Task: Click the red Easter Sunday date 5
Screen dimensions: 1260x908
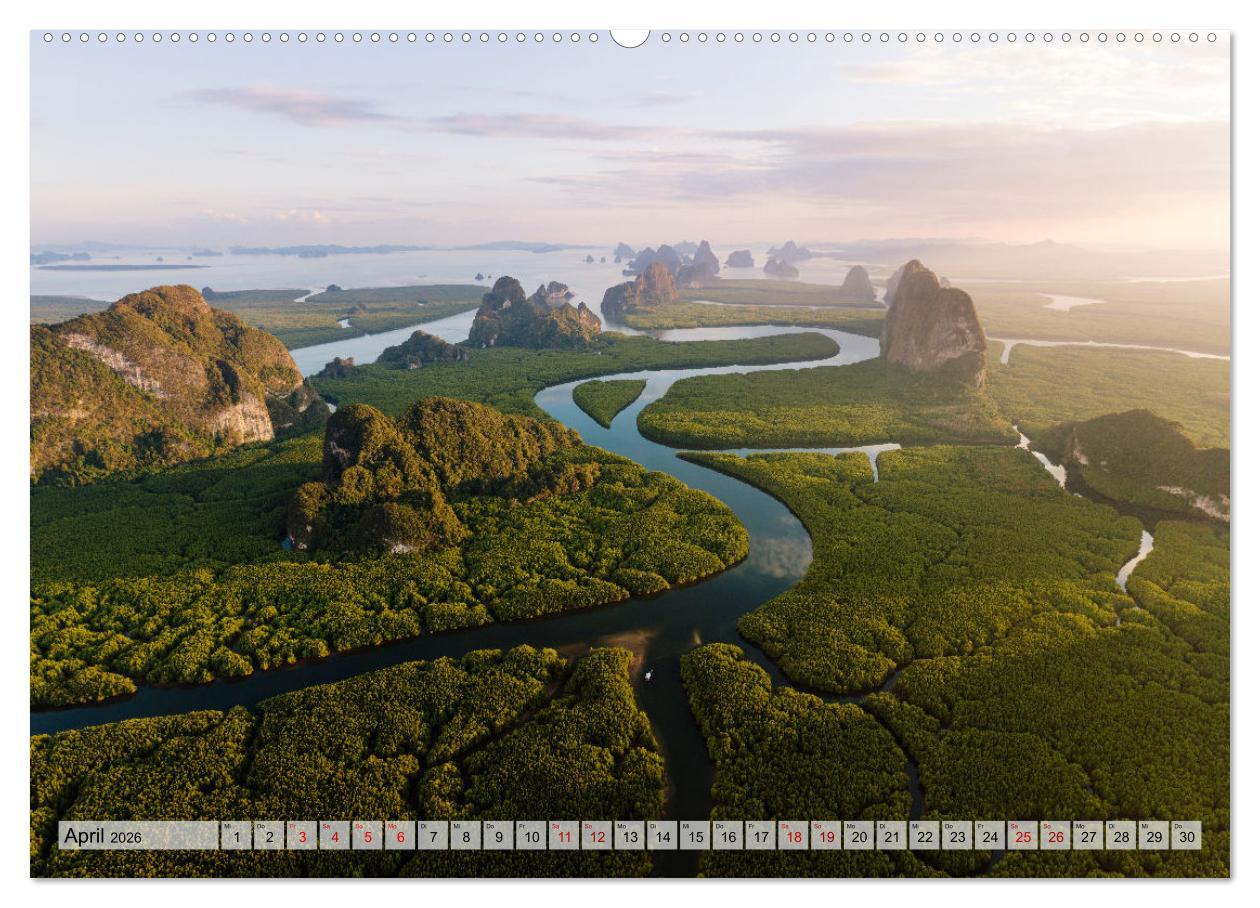Action: click(368, 836)
